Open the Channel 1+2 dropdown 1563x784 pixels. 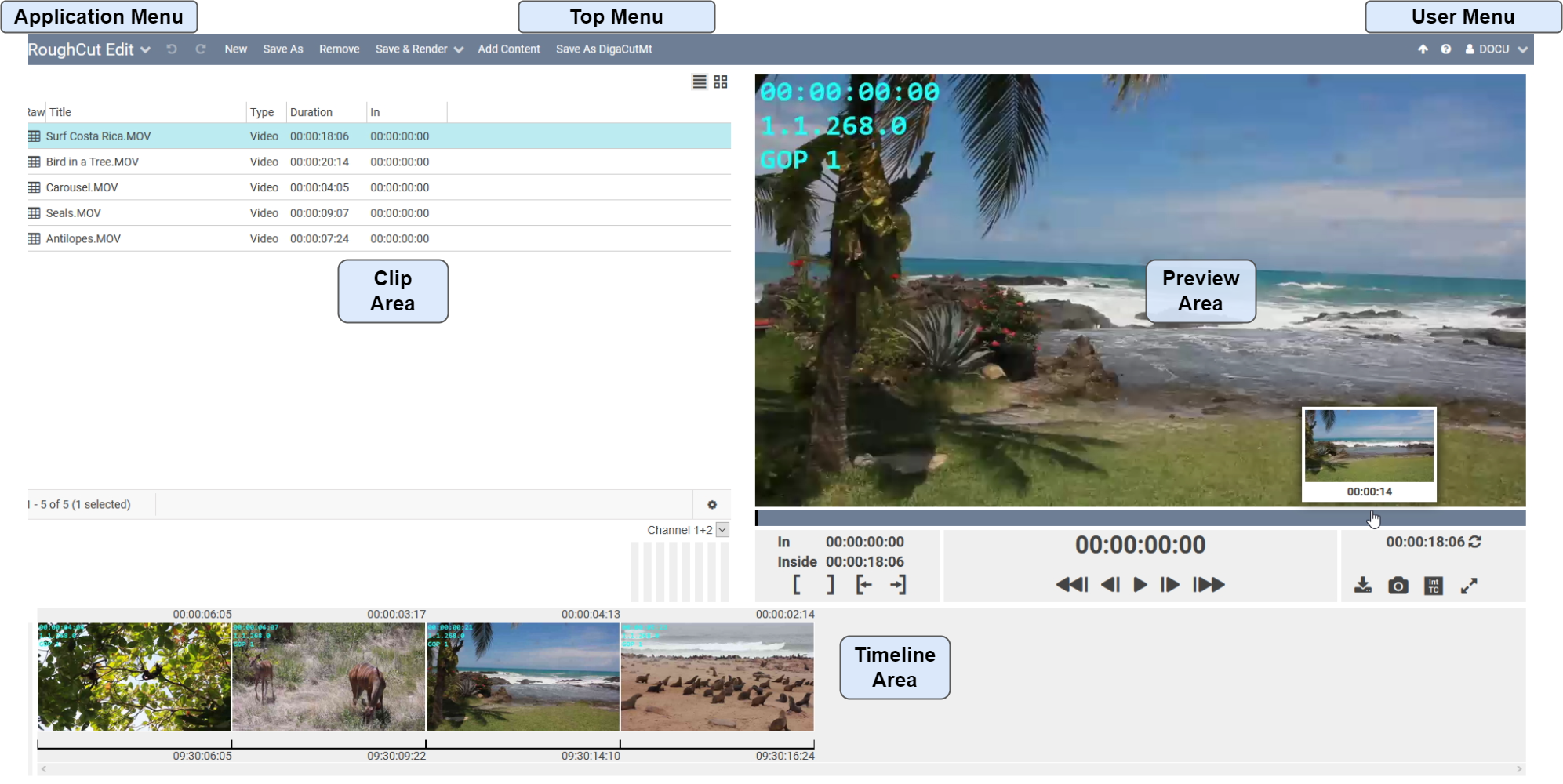point(722,530)
